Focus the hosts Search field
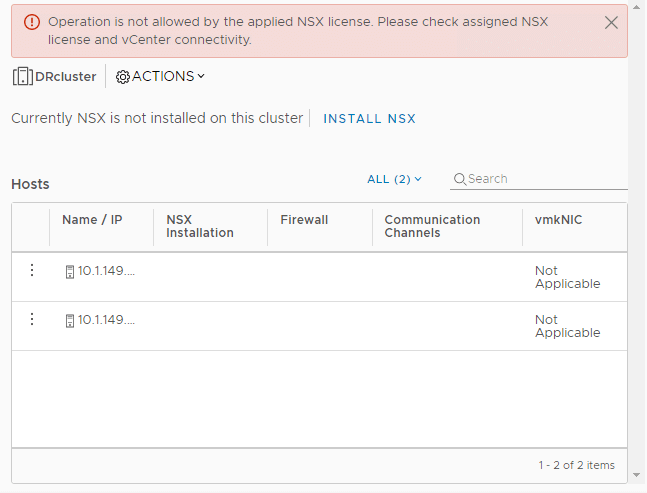Viewport: 647px width, 493px height. [x=538, y=179]
